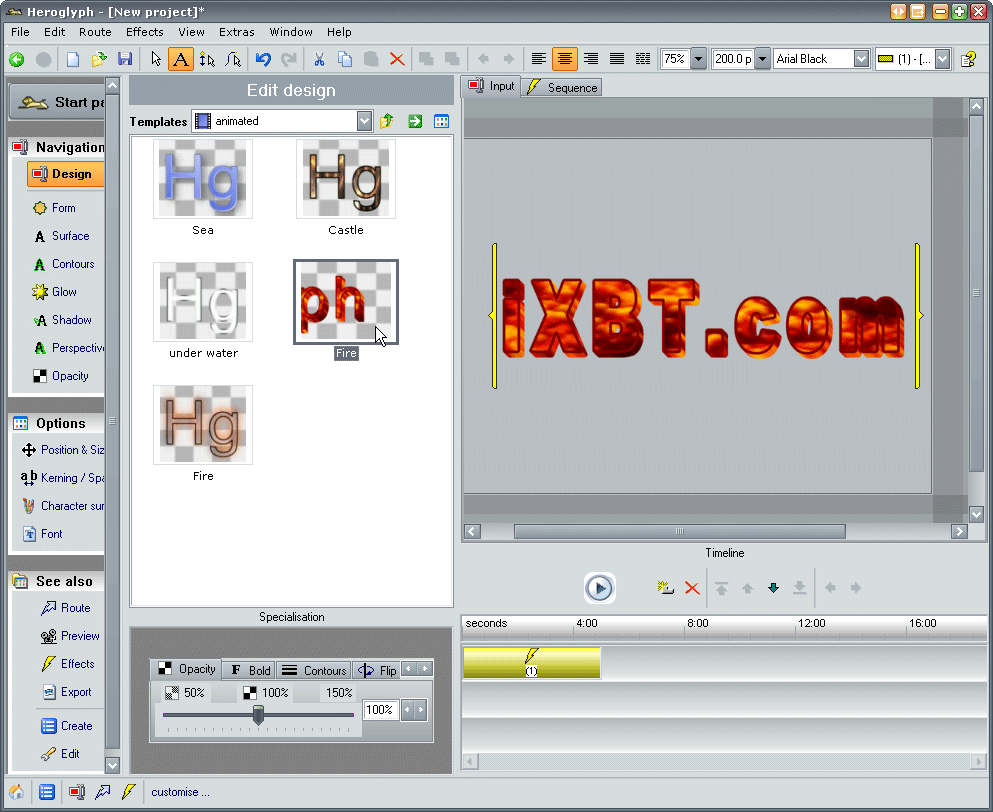Toggle justified text alignment
This screenshot has height=812, width=993.
(617, 59)
